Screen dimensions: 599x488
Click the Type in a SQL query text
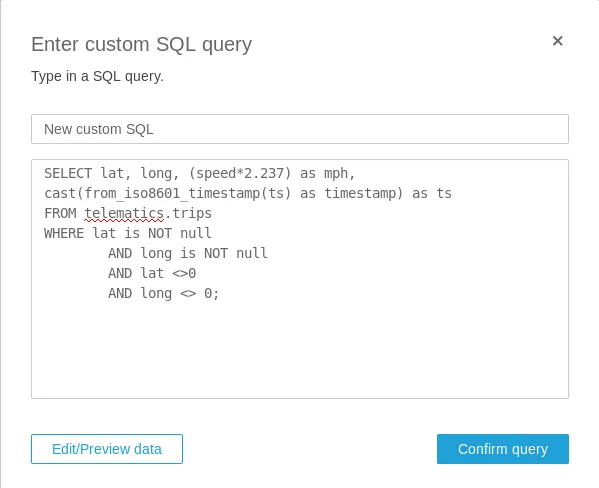click(x=97, y=76)
